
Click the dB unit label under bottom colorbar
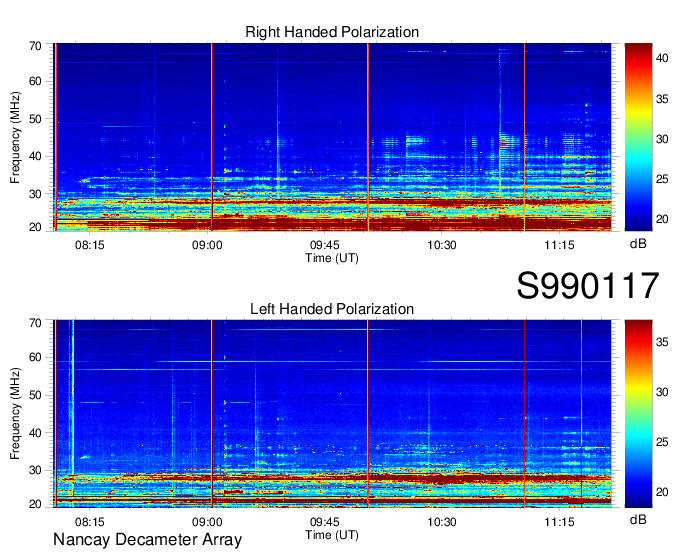coord(638,520)
